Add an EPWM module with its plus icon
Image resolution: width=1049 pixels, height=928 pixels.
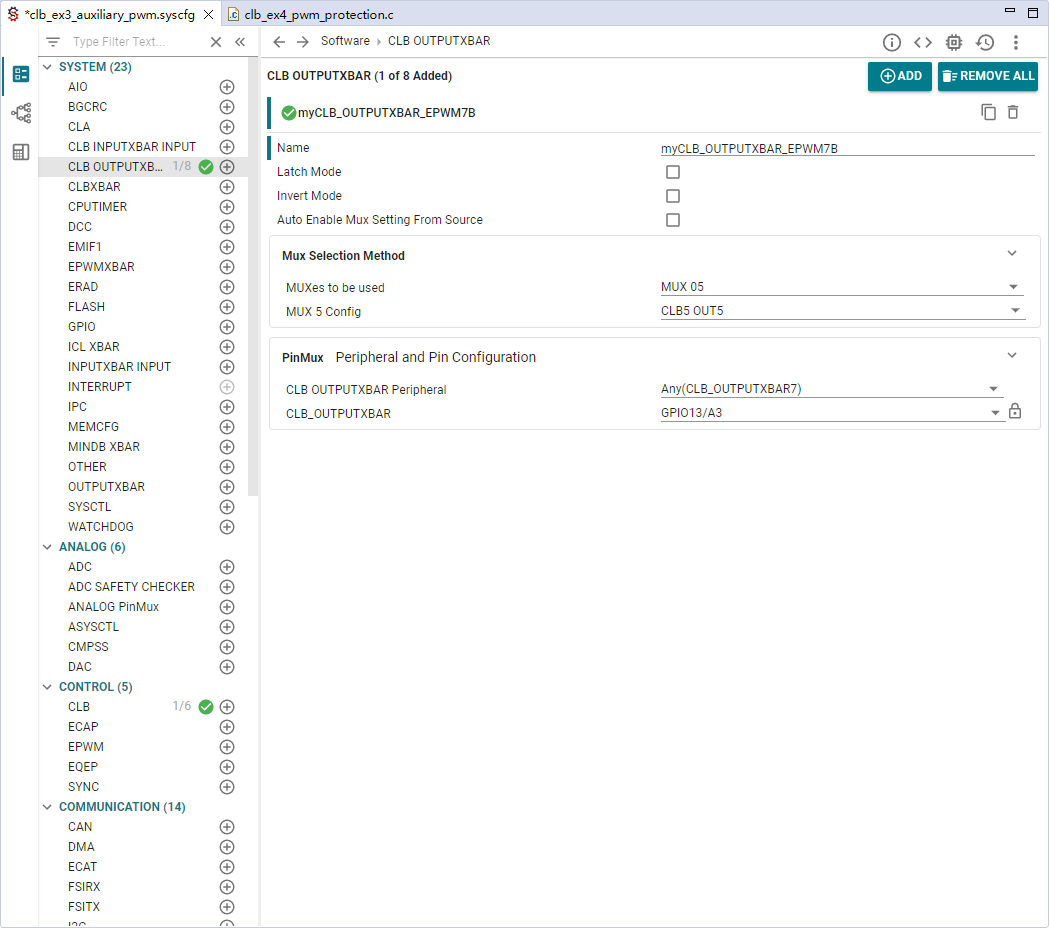pos(227,747)
